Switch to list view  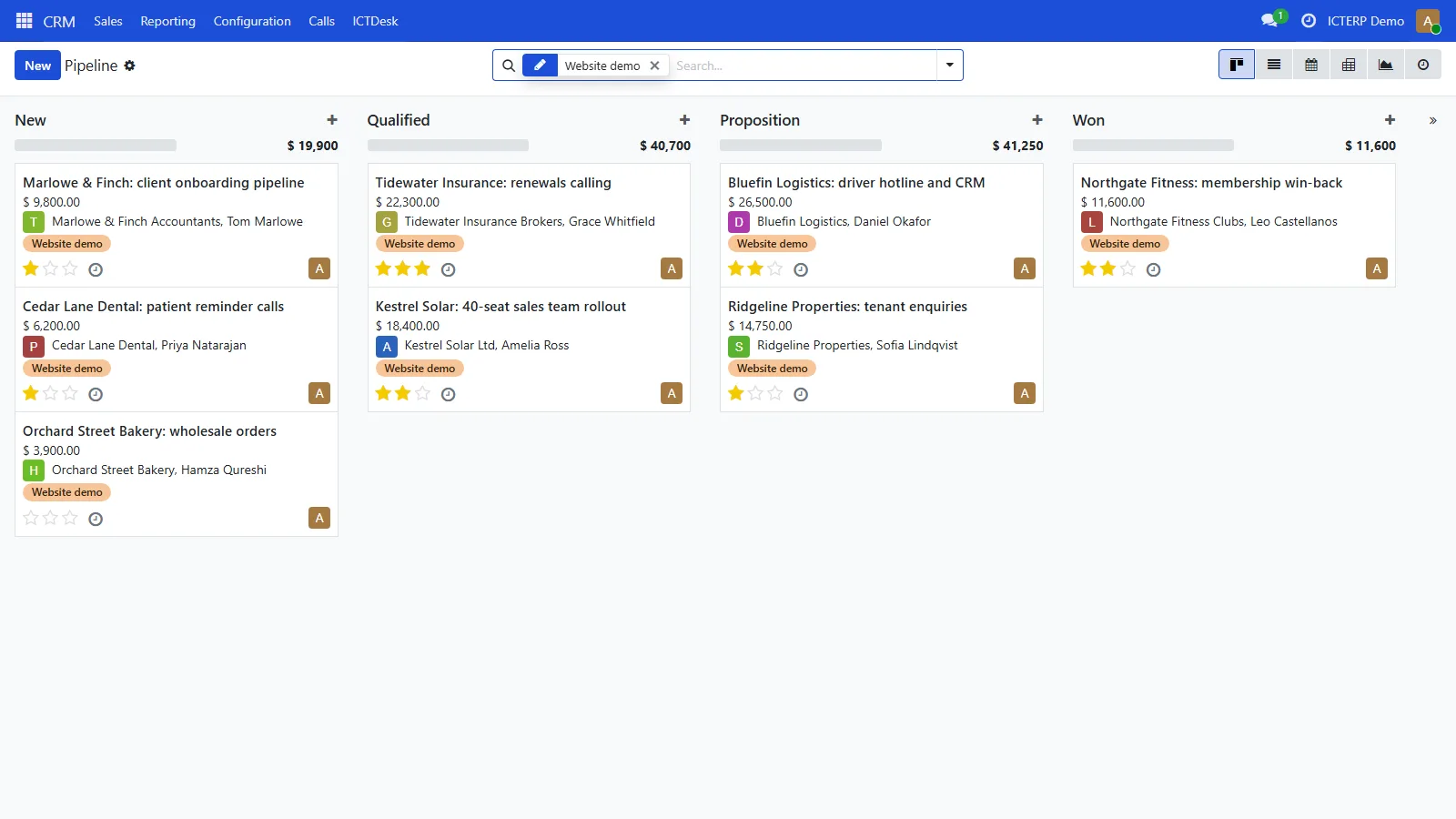click(1274, 65)
